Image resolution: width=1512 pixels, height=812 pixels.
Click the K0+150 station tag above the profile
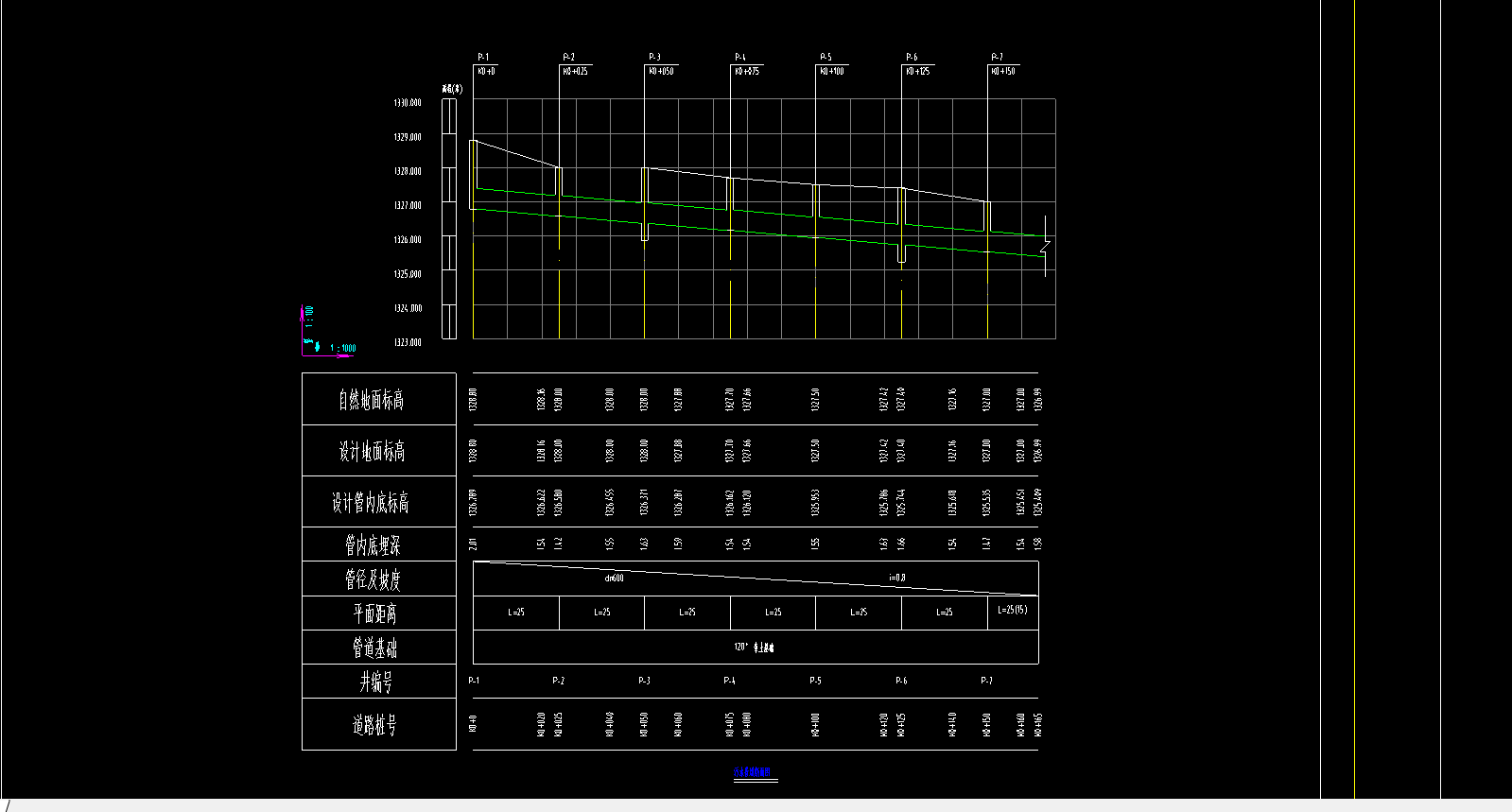[1003, 71]
